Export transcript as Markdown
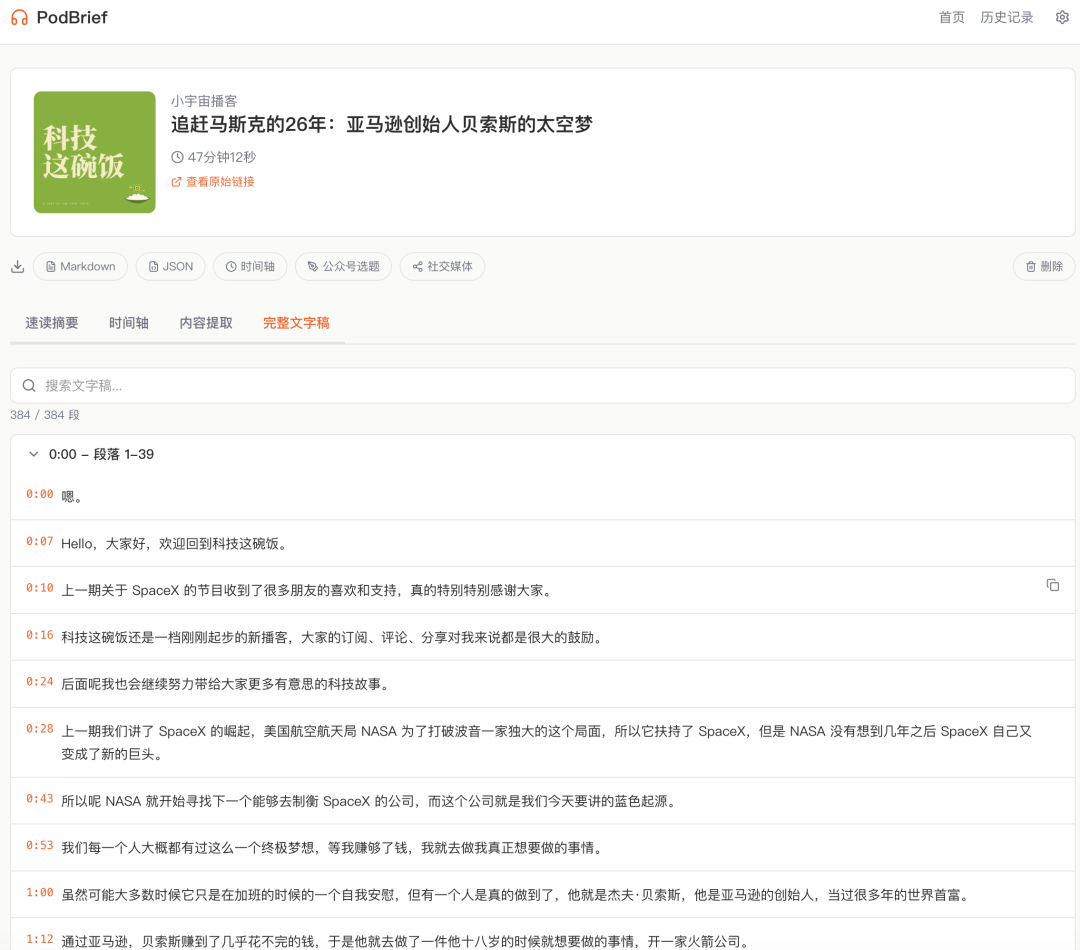The height and width of the screenshot is (950, 1080). (81, 267)
